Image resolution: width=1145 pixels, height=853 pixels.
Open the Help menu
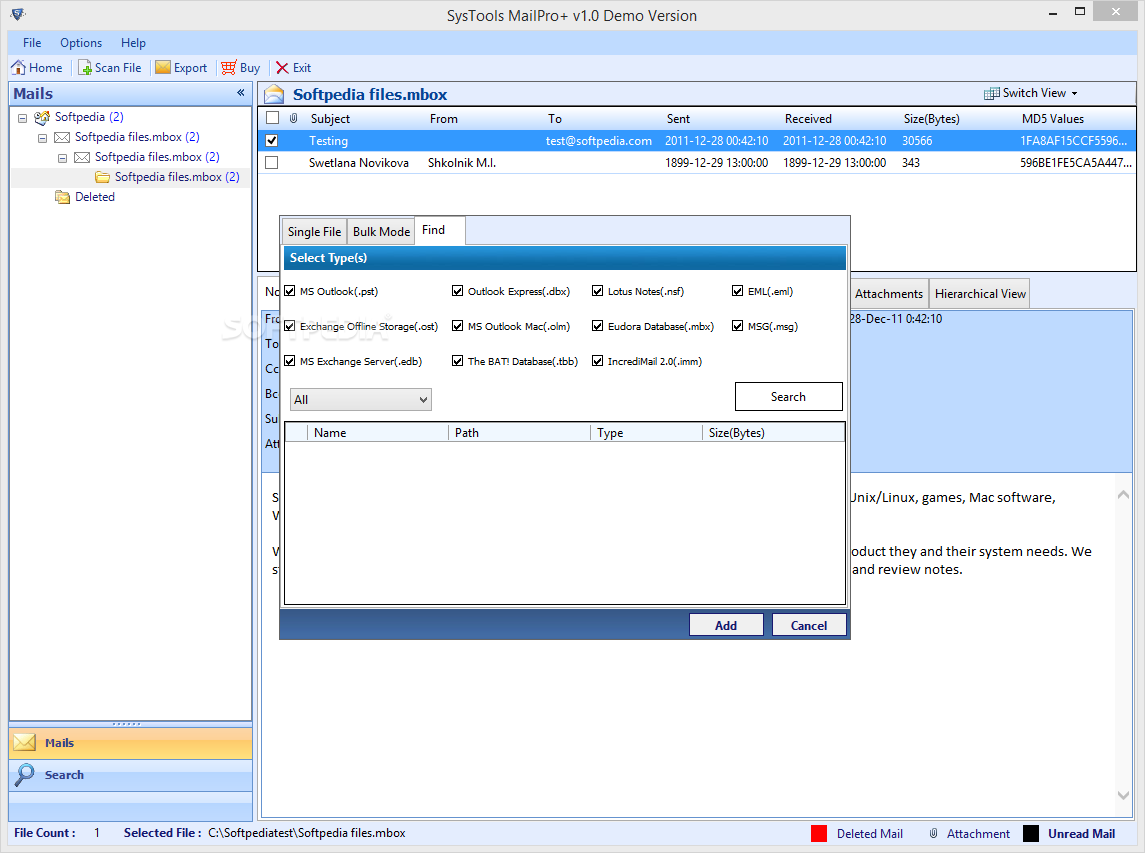(x=134, y=43)
